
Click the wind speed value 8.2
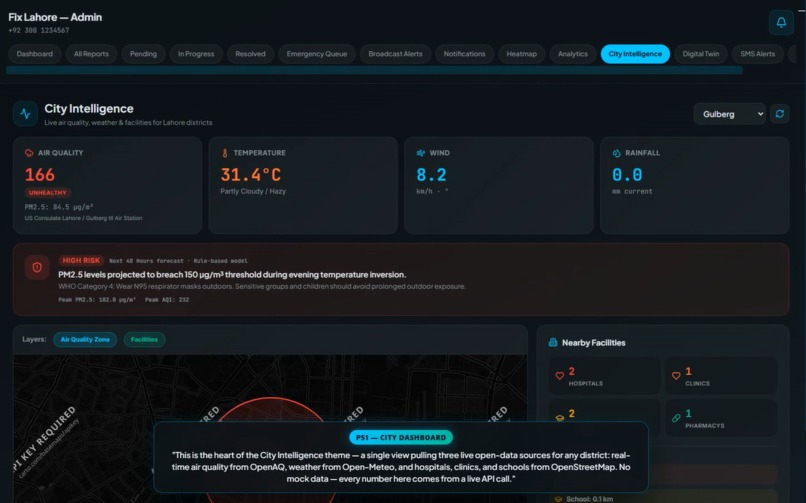431,175
